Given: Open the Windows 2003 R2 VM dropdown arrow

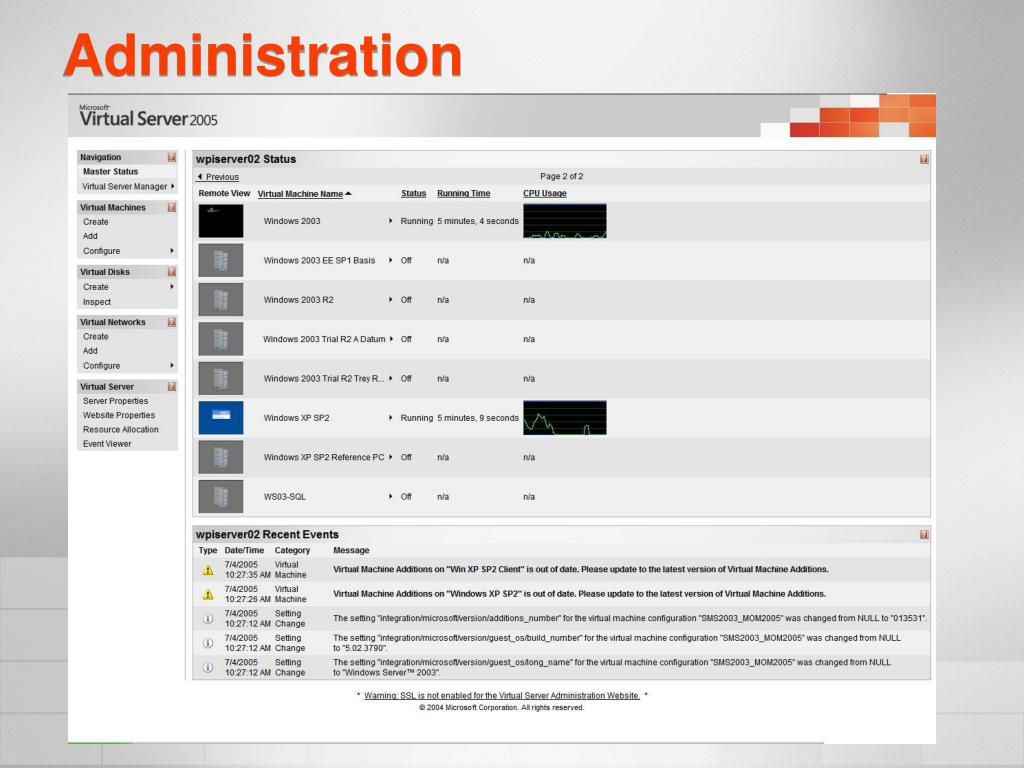Looking at the screenshot, I should point(391,300).
